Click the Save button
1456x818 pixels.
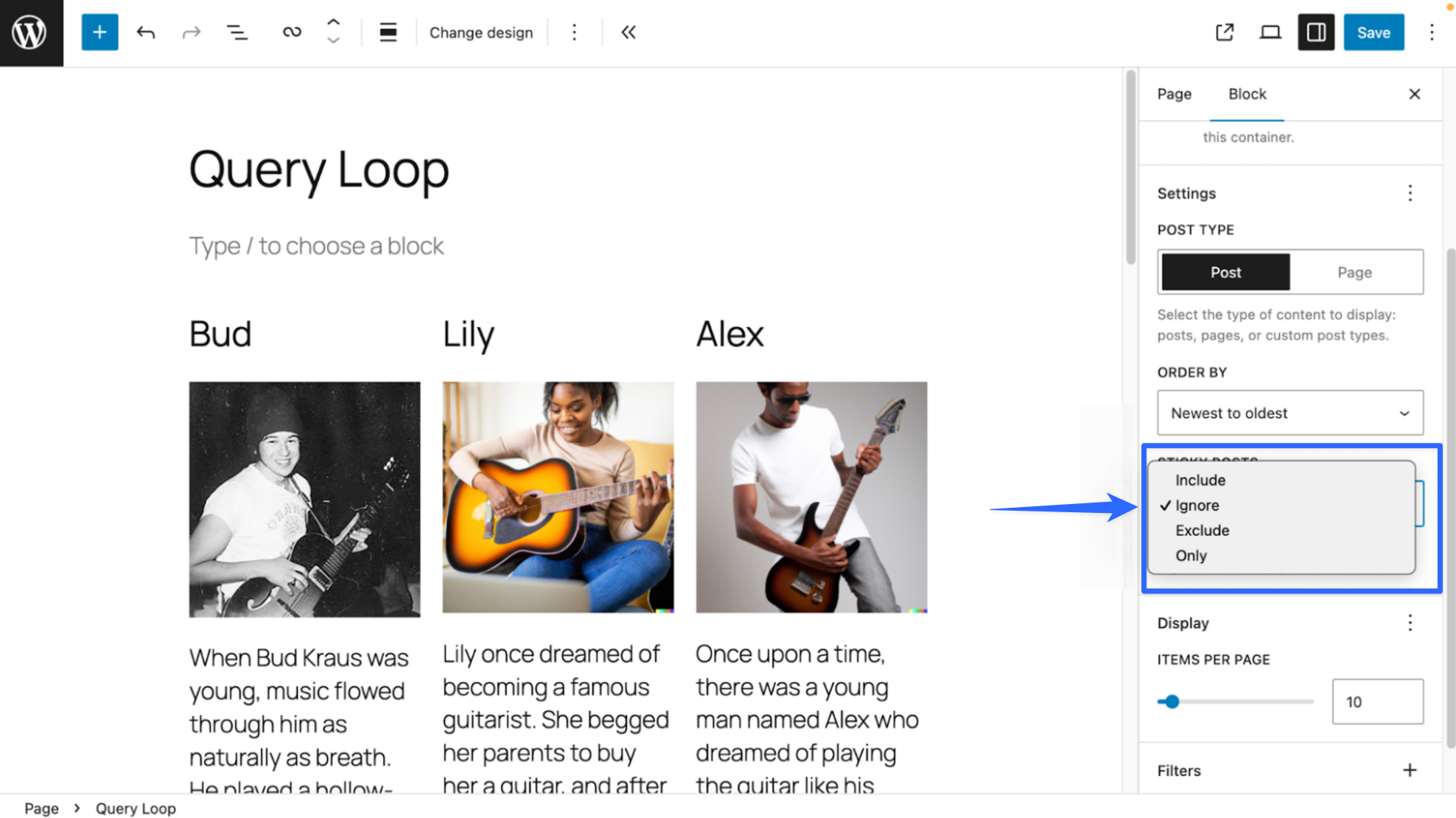coord(1373,32)
